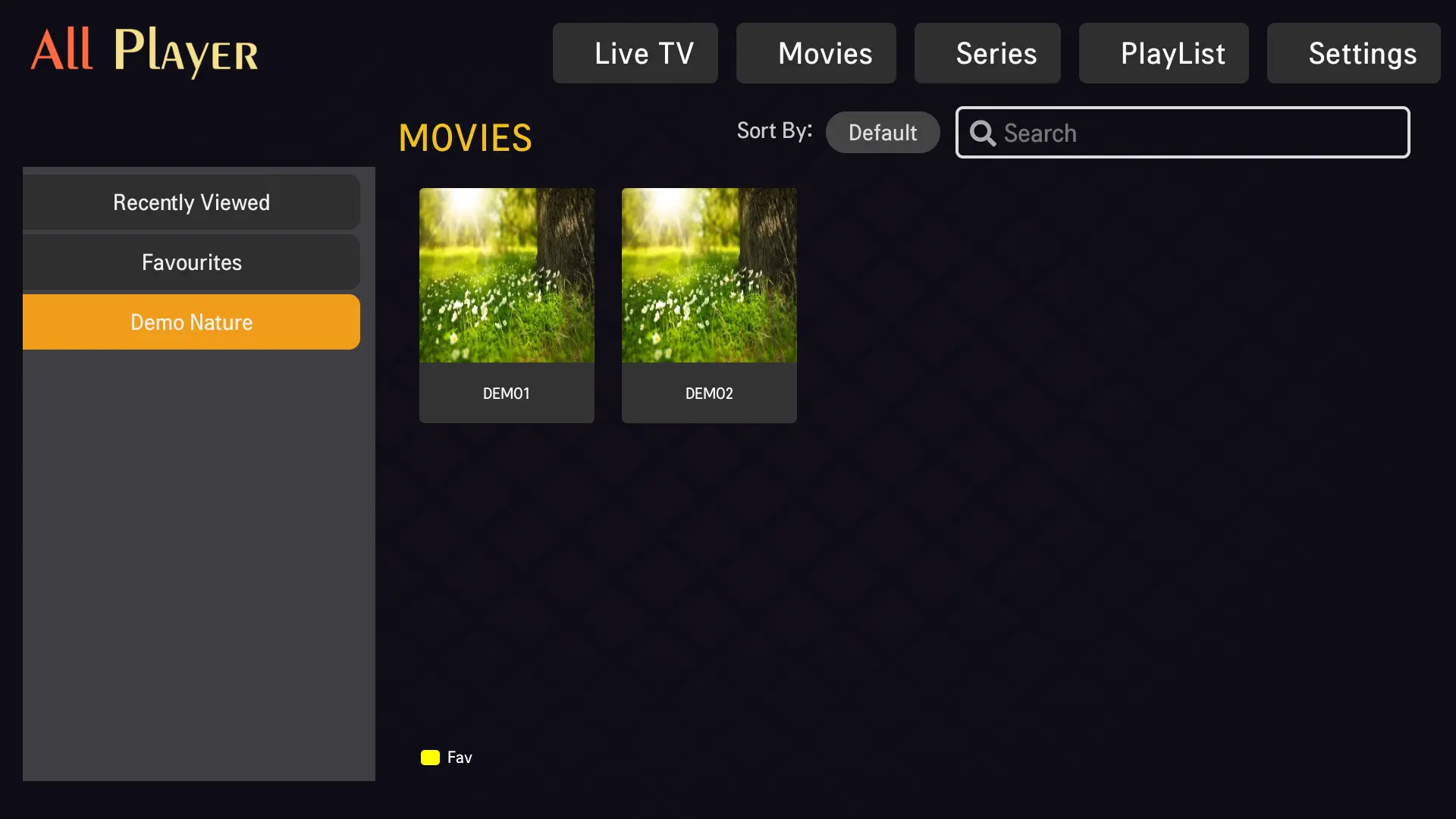Open the PlayList tab

pyautogui.click(x=1163, y=53)
